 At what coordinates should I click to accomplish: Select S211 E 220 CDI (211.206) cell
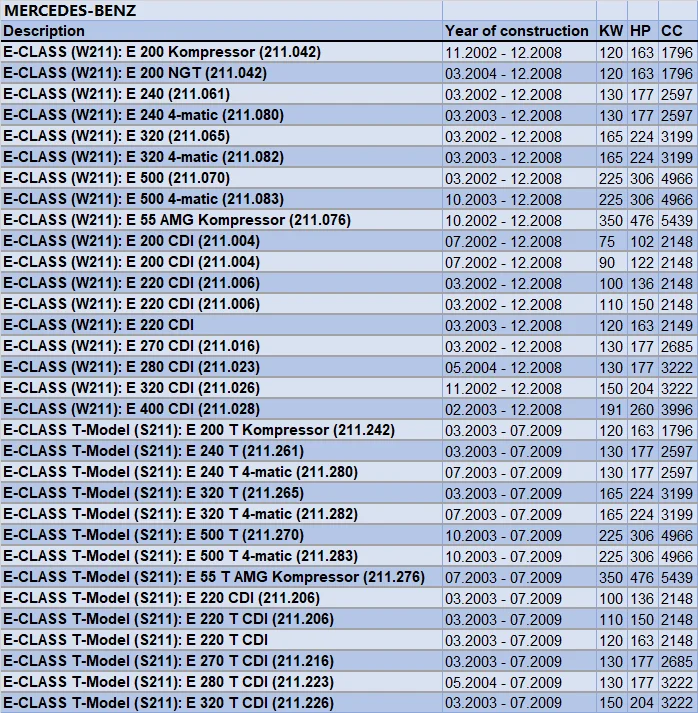pos(221,598)
